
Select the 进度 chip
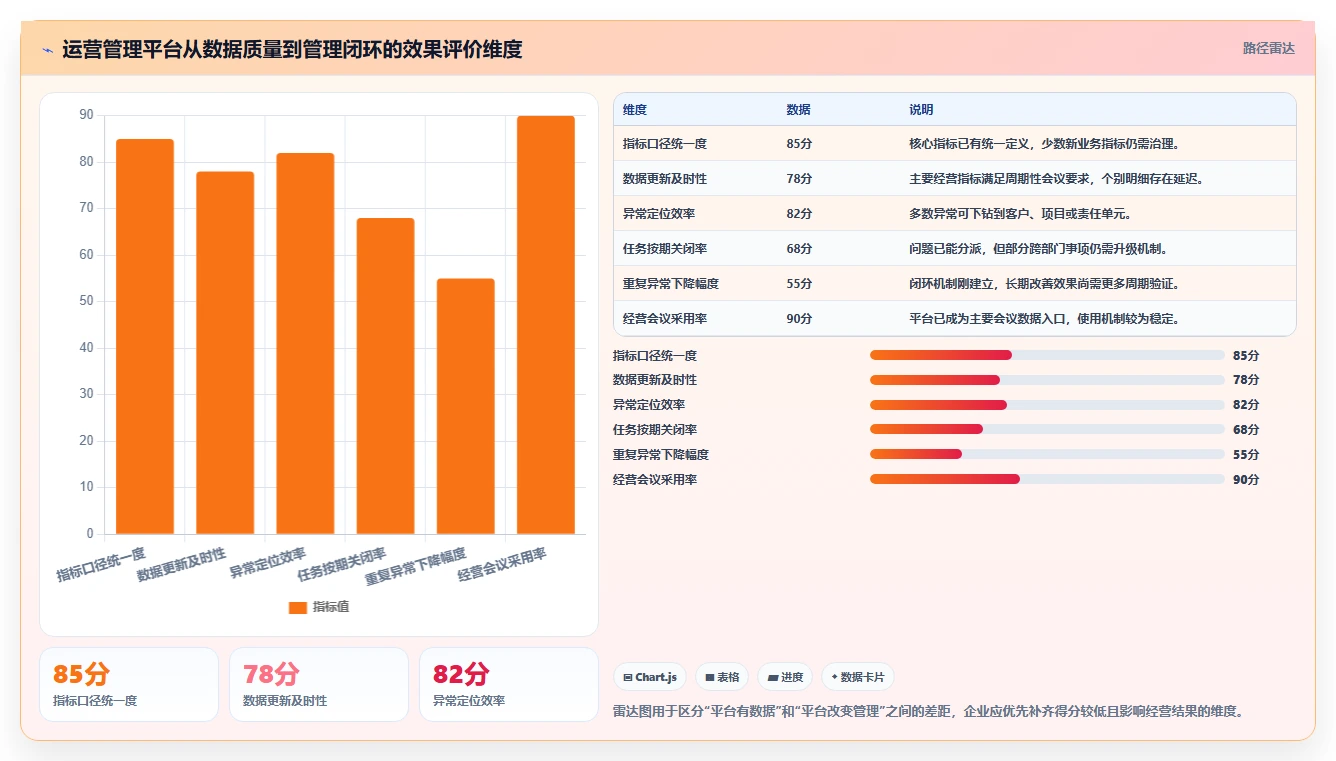(785, 677)
